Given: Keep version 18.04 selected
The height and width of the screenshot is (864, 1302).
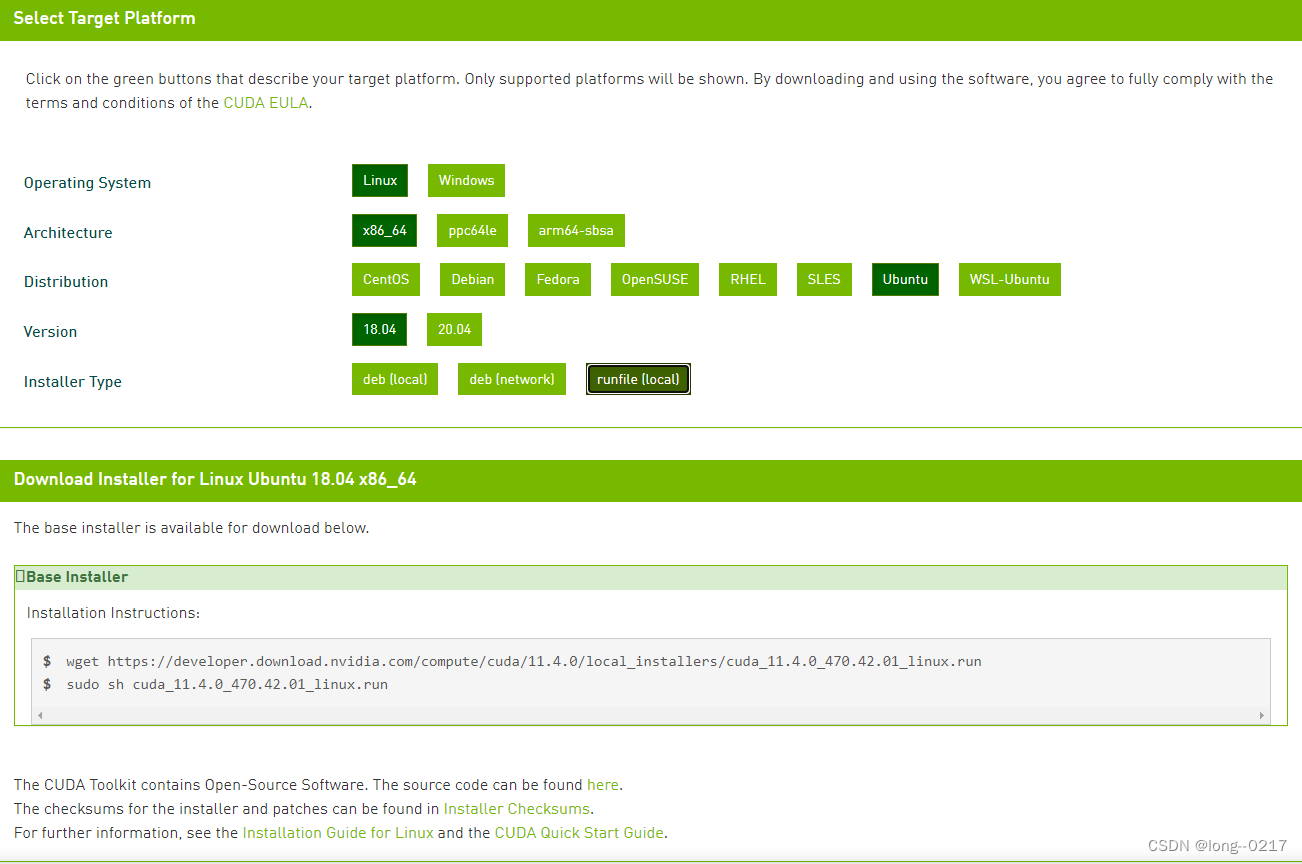Looking at the screenshot, I should pos(379,329).
